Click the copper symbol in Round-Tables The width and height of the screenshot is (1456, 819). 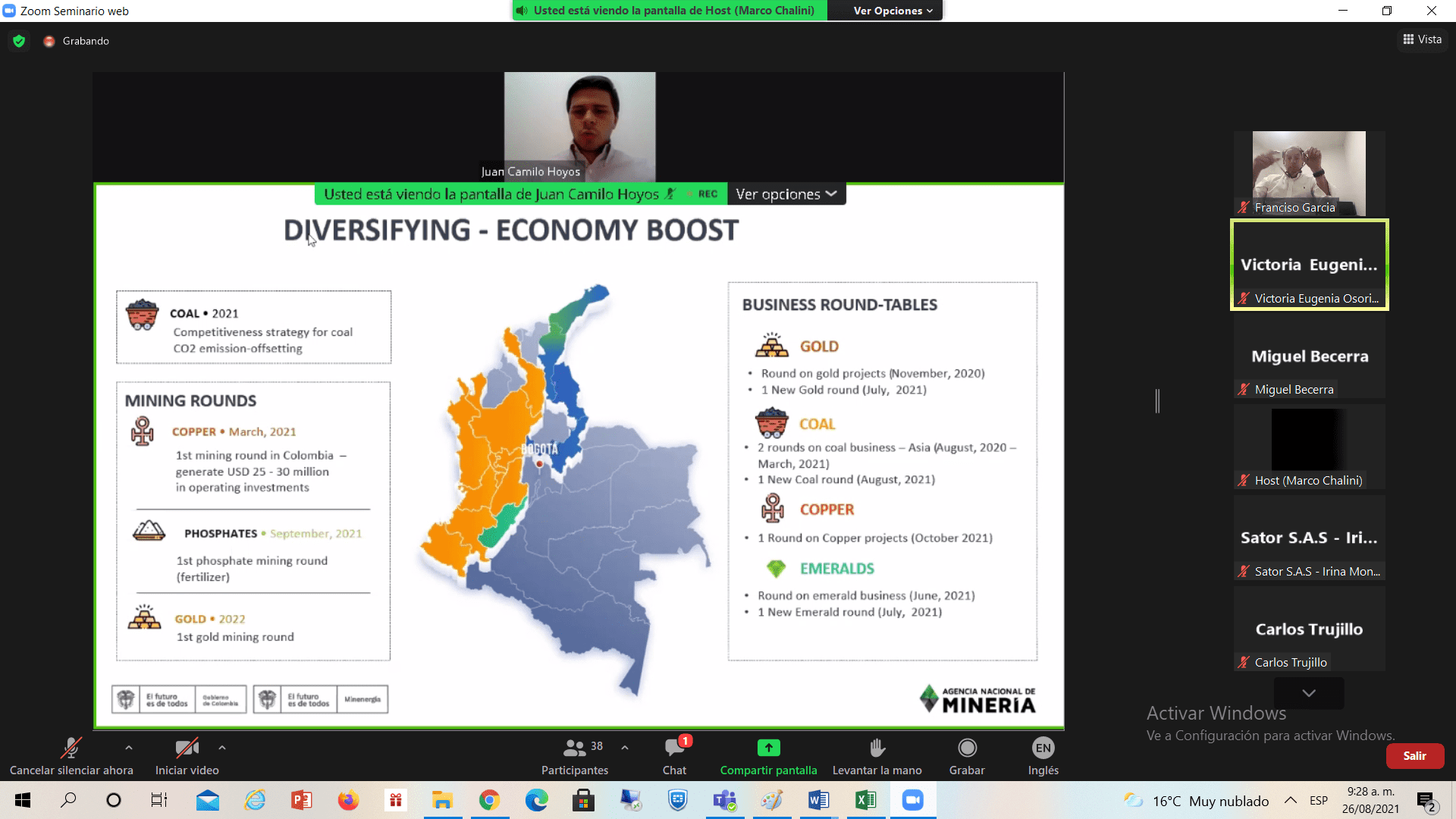[773, 508]
